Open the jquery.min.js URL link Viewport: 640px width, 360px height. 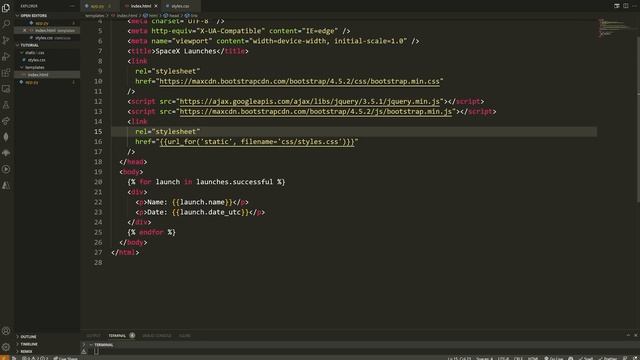click(x=310, y=101)
